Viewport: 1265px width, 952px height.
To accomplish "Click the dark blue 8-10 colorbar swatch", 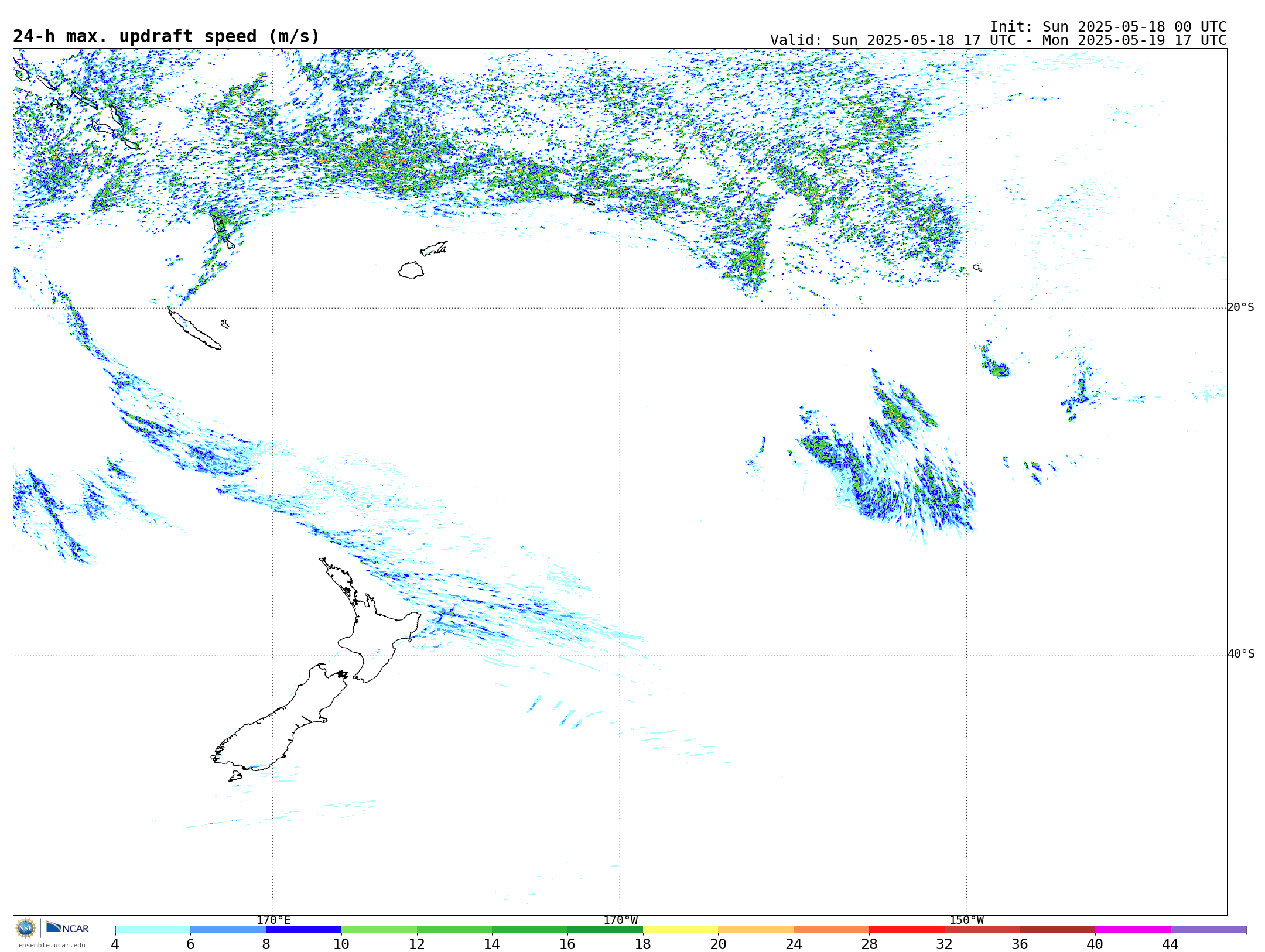I will tap(303, 930).
